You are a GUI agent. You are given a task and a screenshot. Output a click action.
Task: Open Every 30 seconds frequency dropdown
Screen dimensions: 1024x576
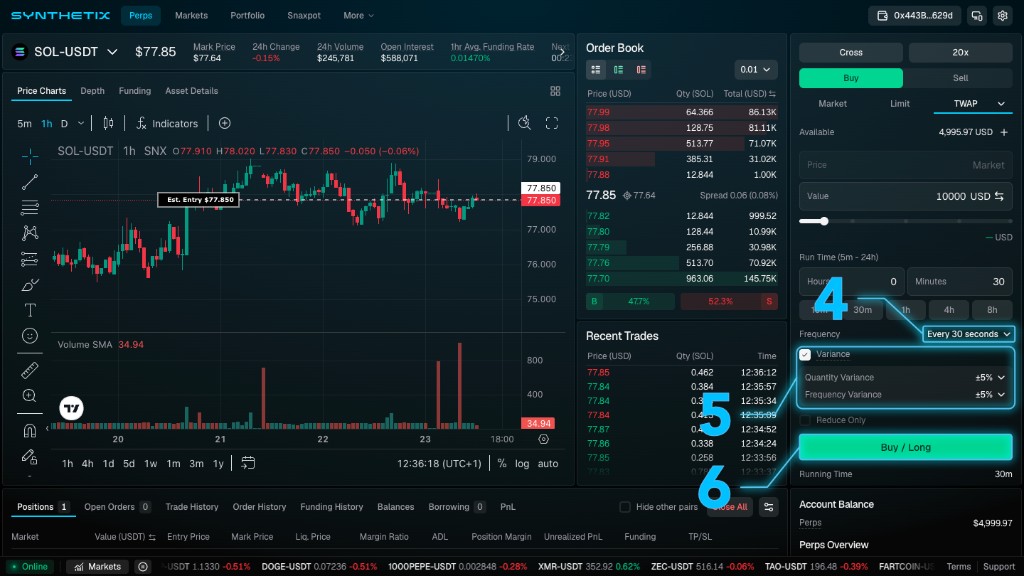968,334
